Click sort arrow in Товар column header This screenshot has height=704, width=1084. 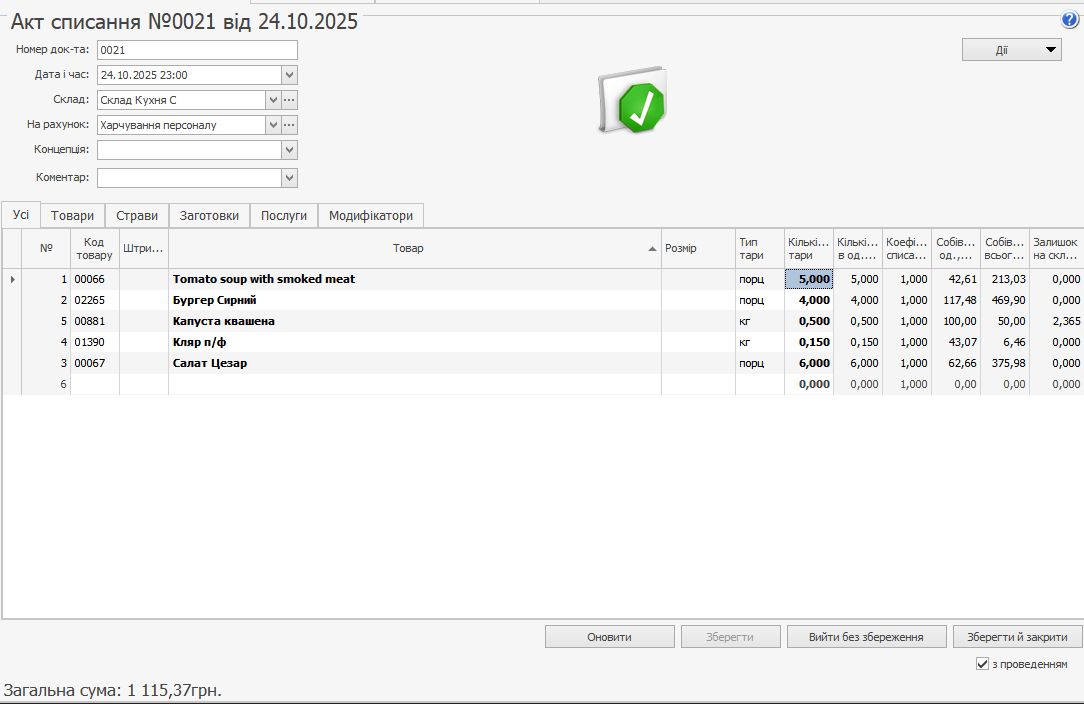[x=653, y=248]
